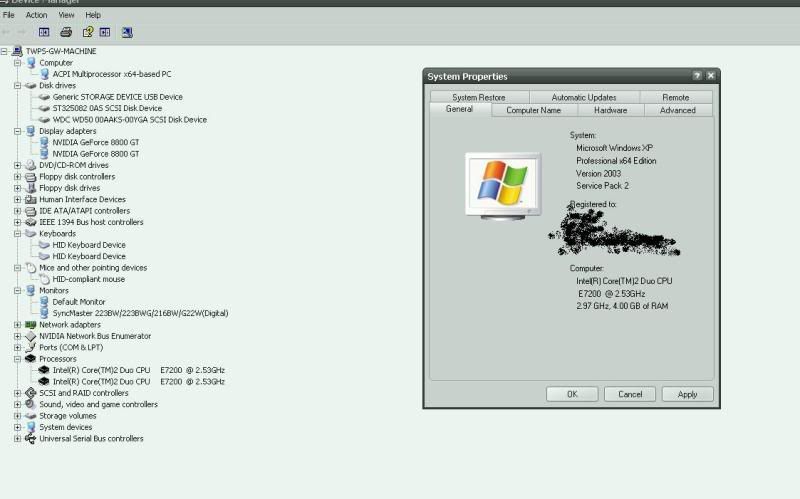Expand the Network adapters node
800x499 pixels.
click(17, 325)
